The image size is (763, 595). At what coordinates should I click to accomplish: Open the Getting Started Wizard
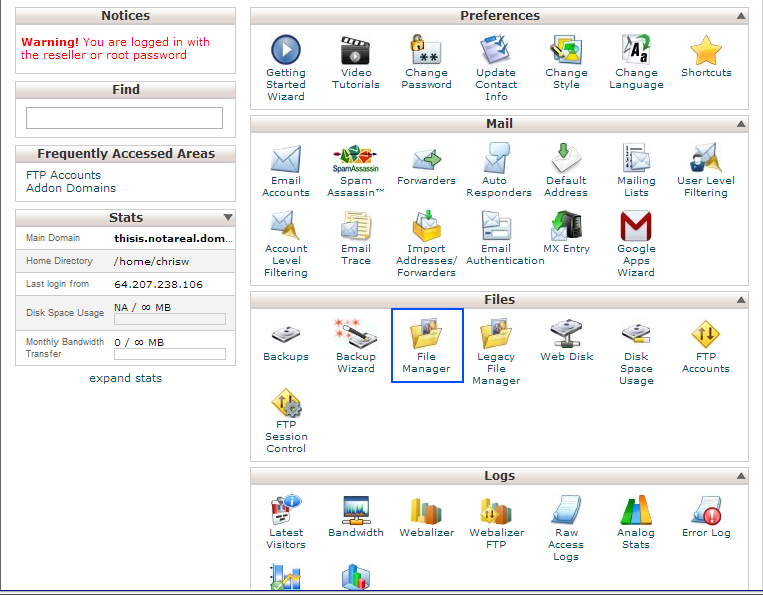click(x=286, y=67)
